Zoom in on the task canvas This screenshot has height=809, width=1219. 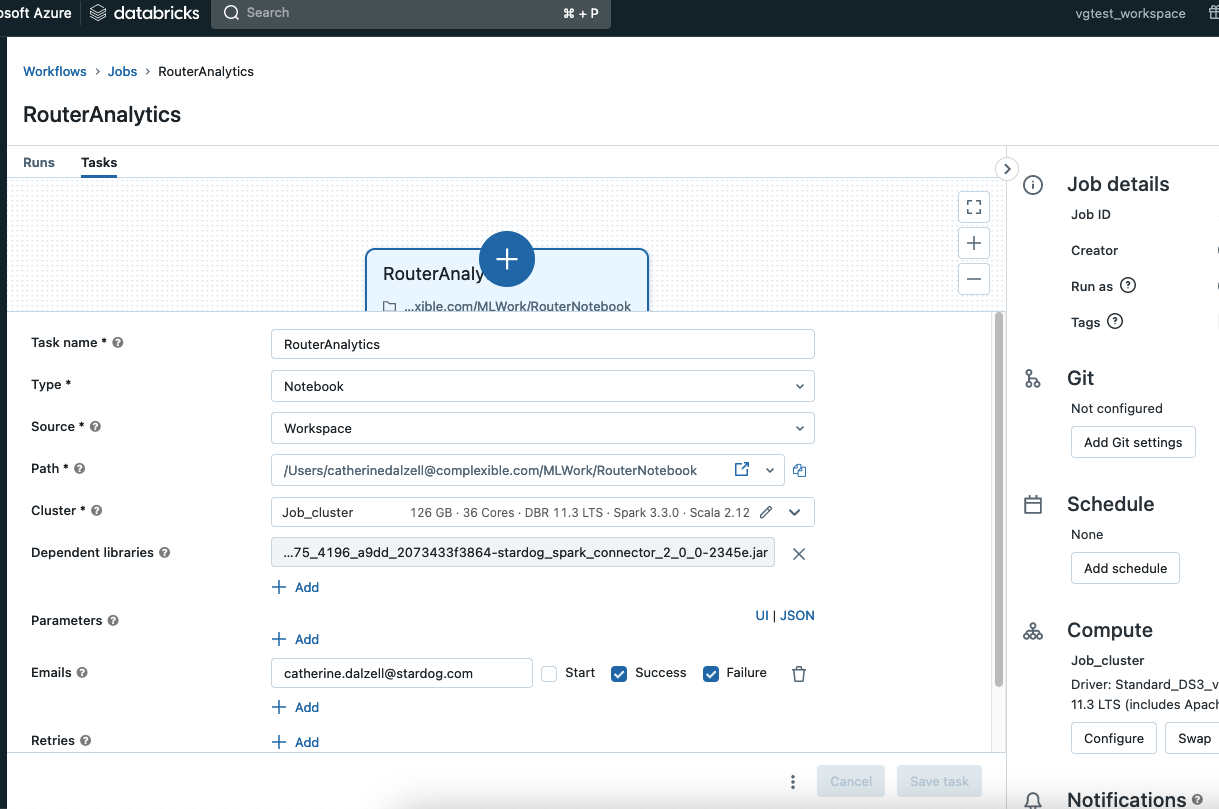coord(973,243)
